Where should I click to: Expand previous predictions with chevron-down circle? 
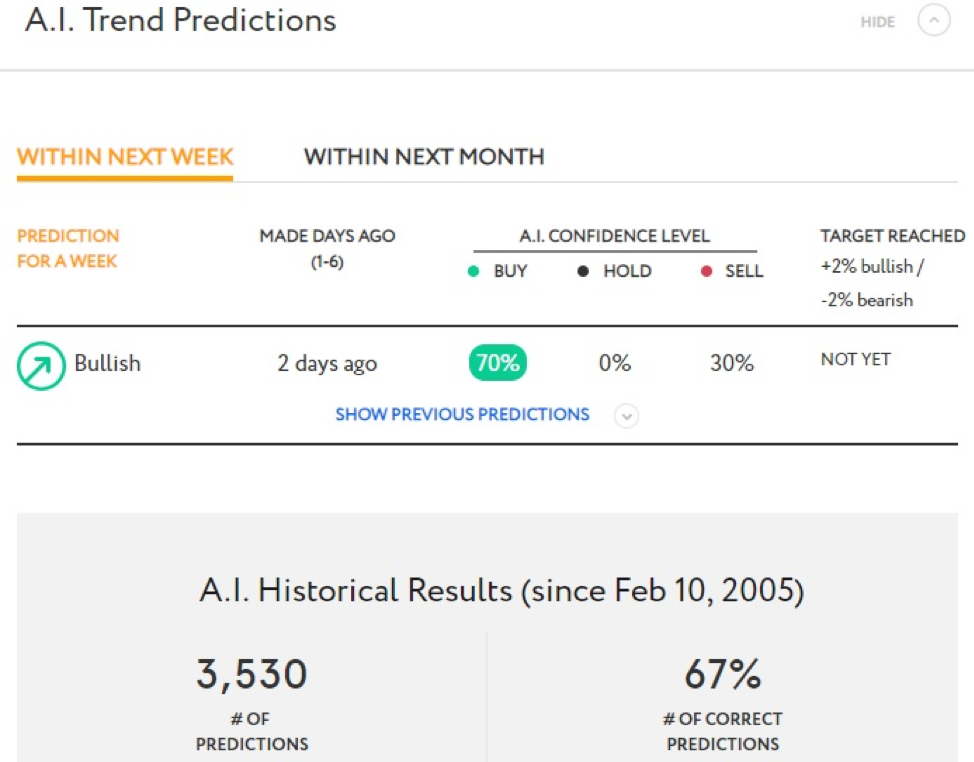click(626, 415)
